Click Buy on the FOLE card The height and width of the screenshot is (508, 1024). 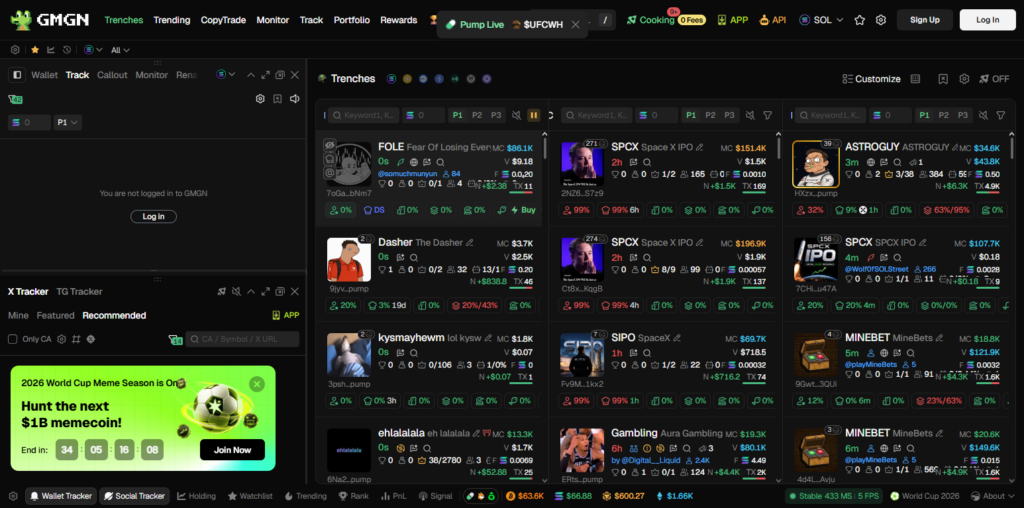point(523,210)
